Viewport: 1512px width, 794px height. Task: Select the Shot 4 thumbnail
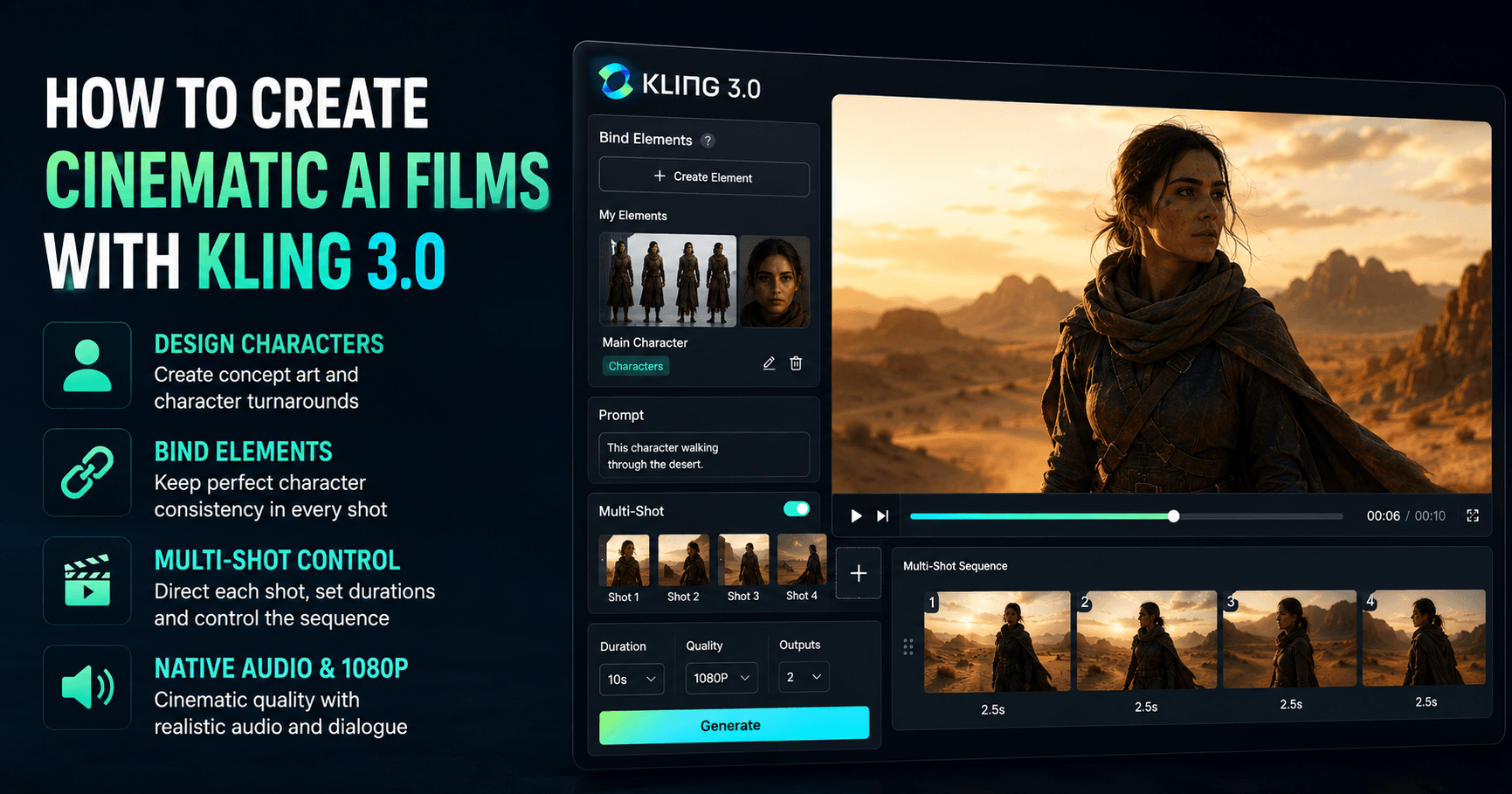(x=802, y=559)
